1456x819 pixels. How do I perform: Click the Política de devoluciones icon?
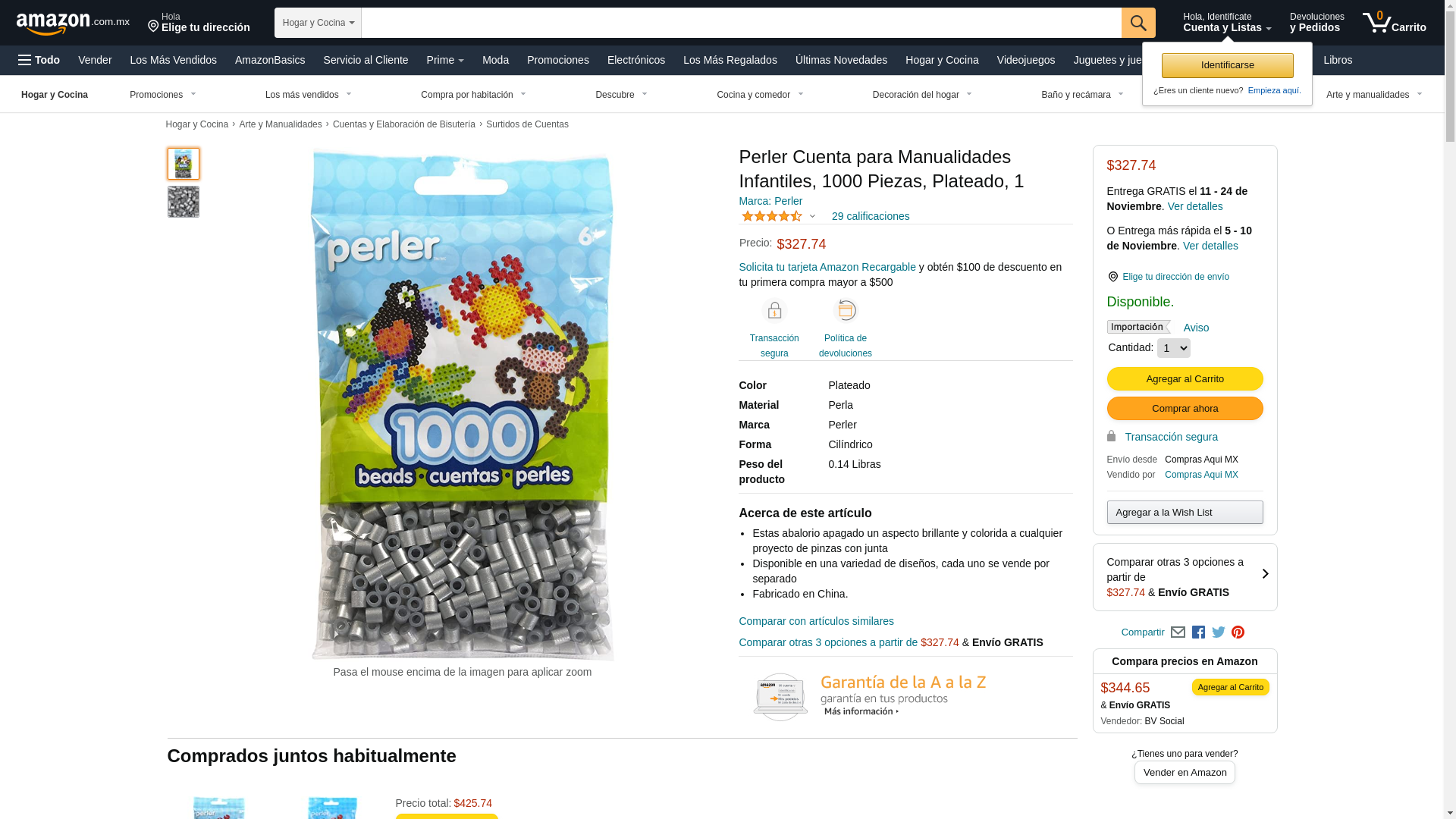click(x=846, y=311)
